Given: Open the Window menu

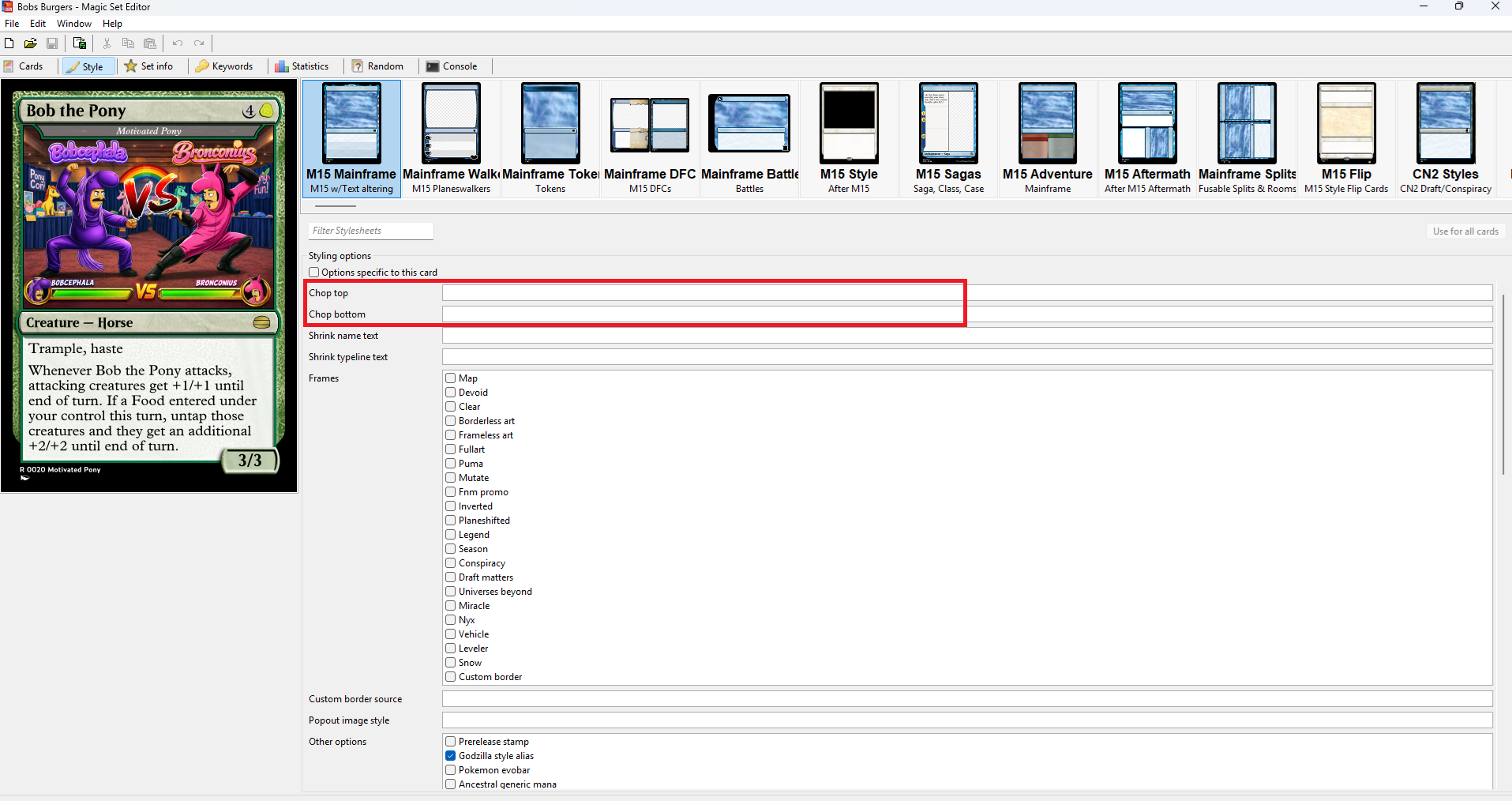Looking at the screenshot, I should click(74, 24).
